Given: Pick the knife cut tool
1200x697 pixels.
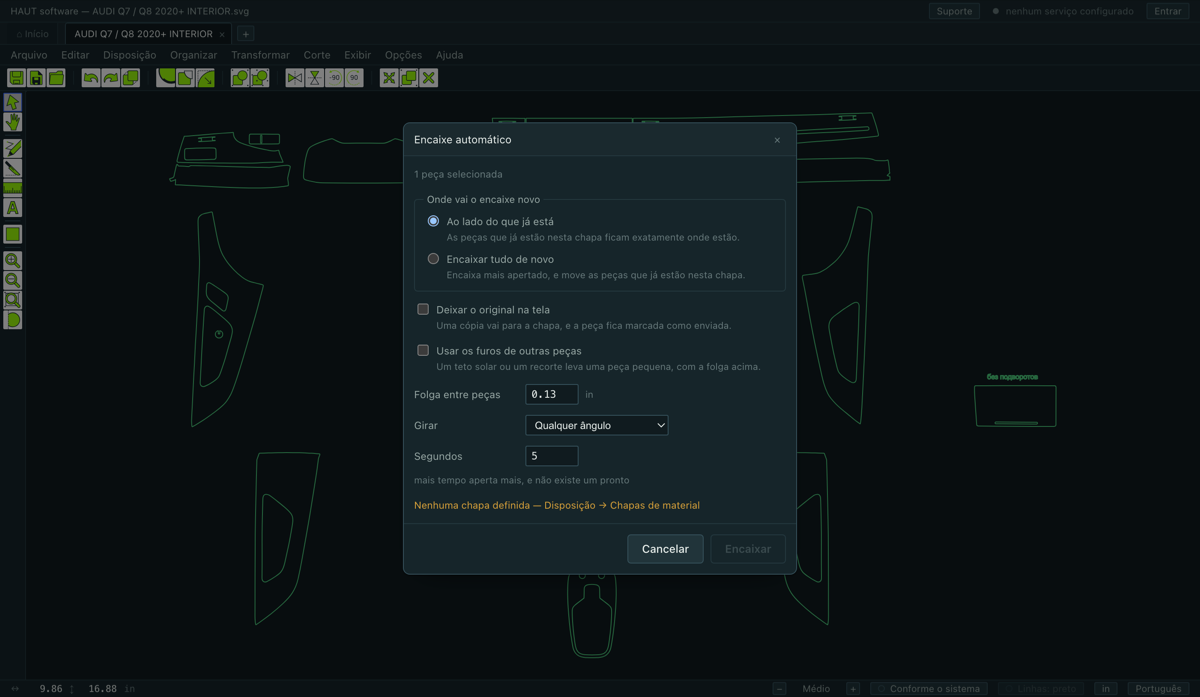Looking at the screenshot, I should (13, 168).
